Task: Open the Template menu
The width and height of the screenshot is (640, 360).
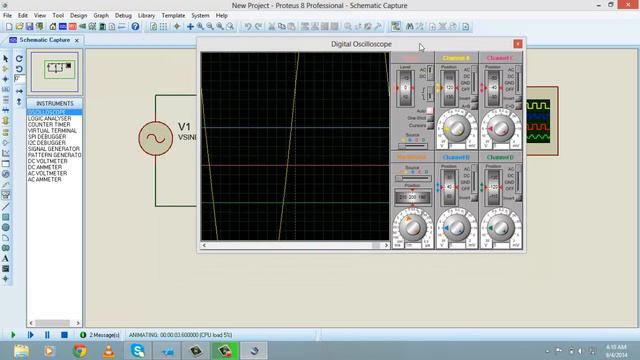Action: click(173, 16)
